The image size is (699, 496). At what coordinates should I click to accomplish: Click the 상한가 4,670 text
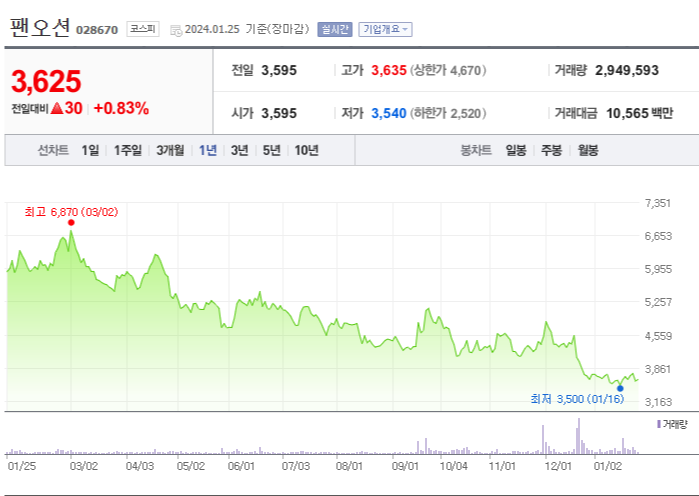tap(448, 70)
